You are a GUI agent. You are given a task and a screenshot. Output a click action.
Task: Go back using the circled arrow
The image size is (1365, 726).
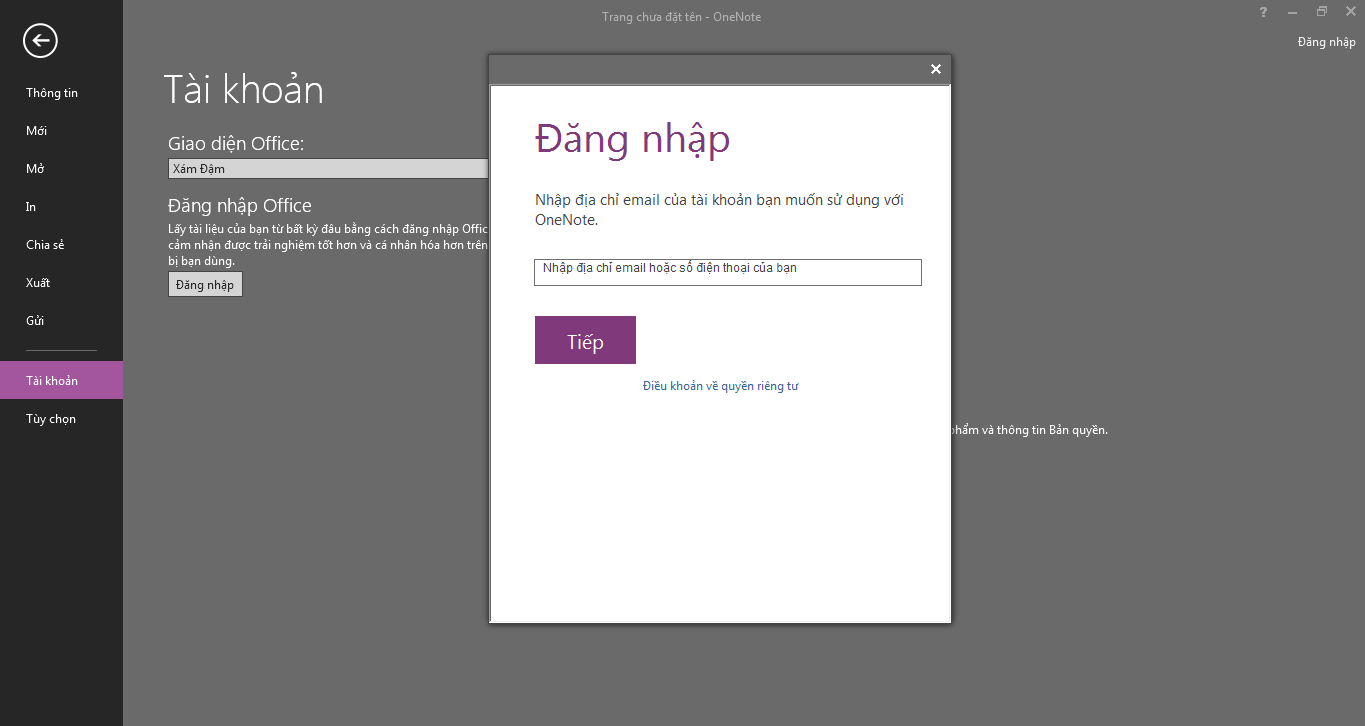tap(41, 40)
